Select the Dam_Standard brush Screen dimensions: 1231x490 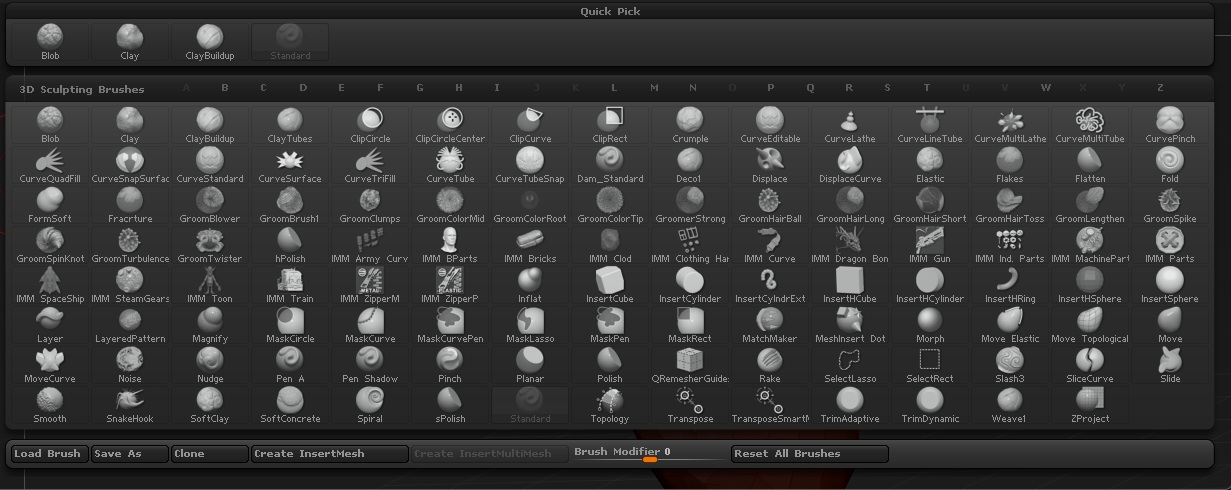pyautogui.click(x=610, y=166)
